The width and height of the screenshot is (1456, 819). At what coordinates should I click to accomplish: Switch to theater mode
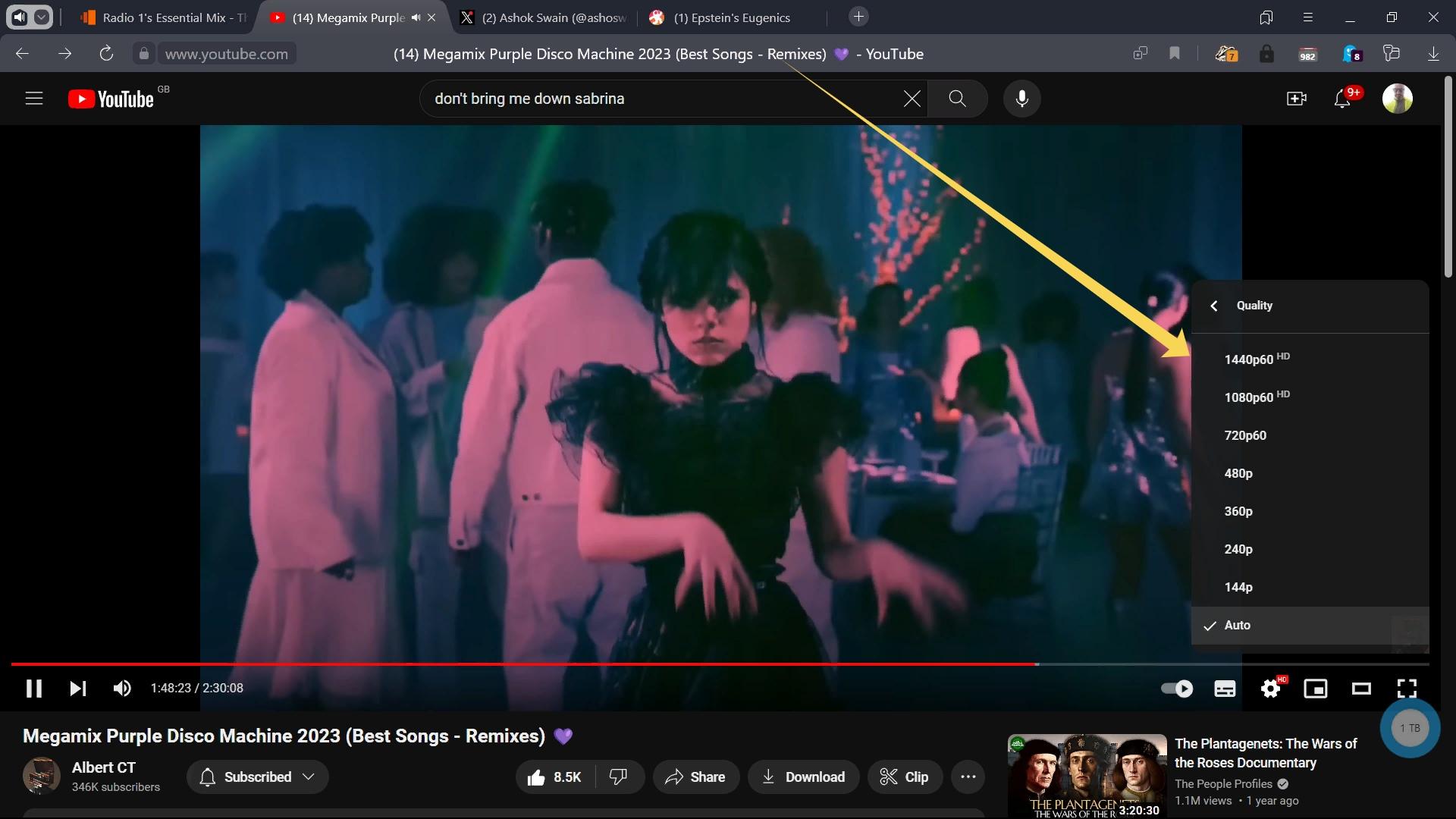(1361, 688)
